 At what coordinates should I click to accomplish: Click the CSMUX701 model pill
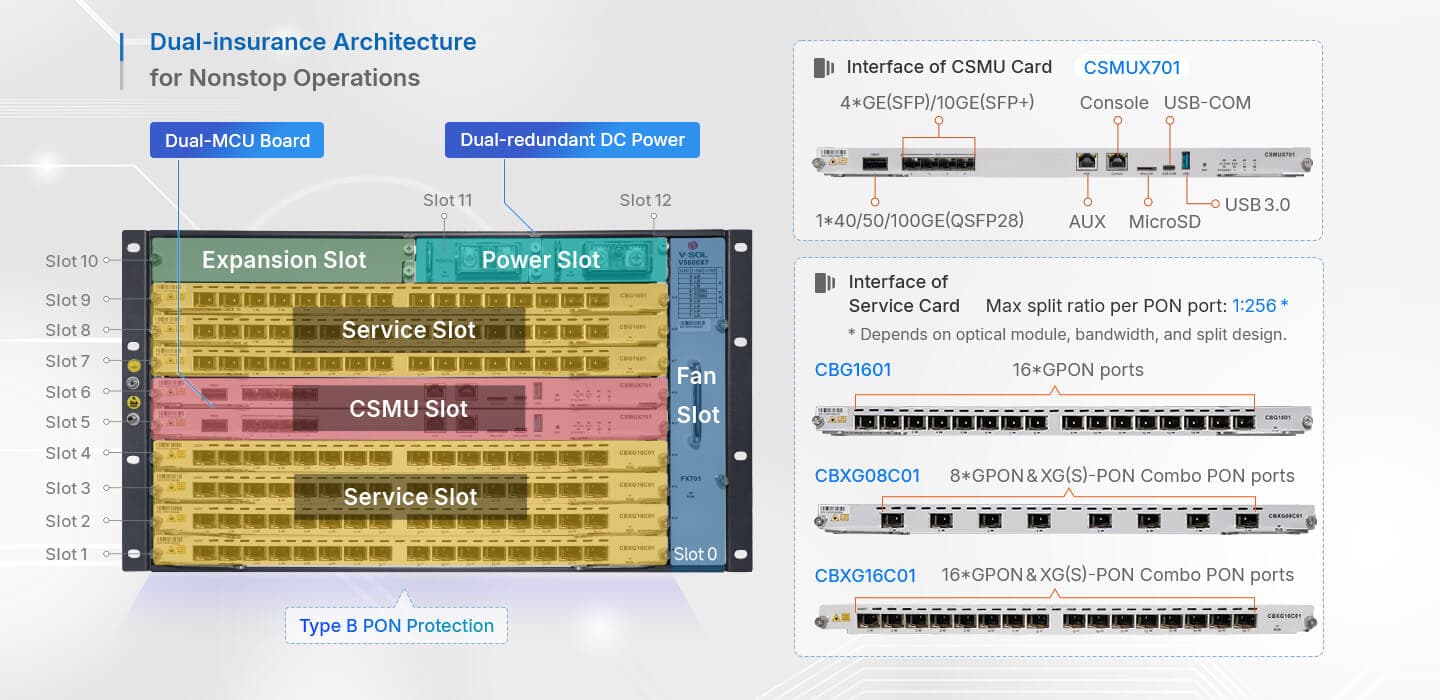[x=1132, y=68]
